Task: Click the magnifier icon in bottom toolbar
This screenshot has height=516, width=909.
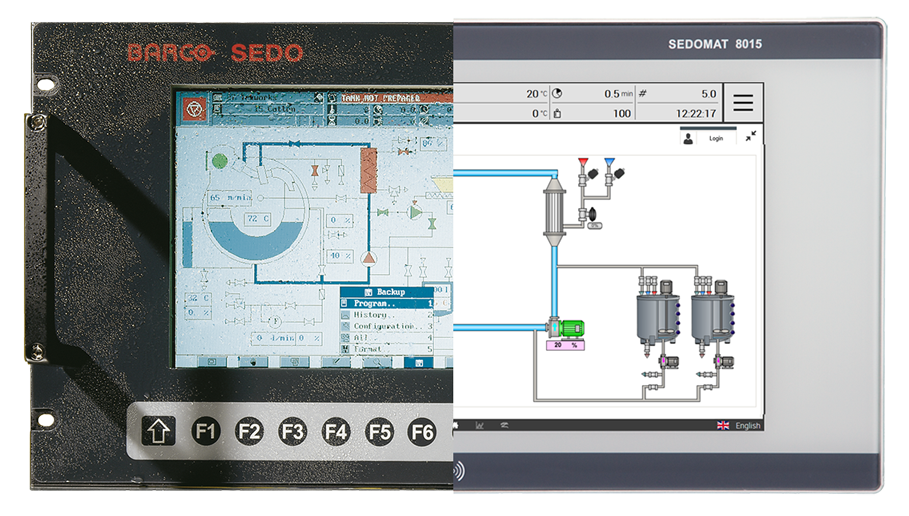Action: click(377, 362)
